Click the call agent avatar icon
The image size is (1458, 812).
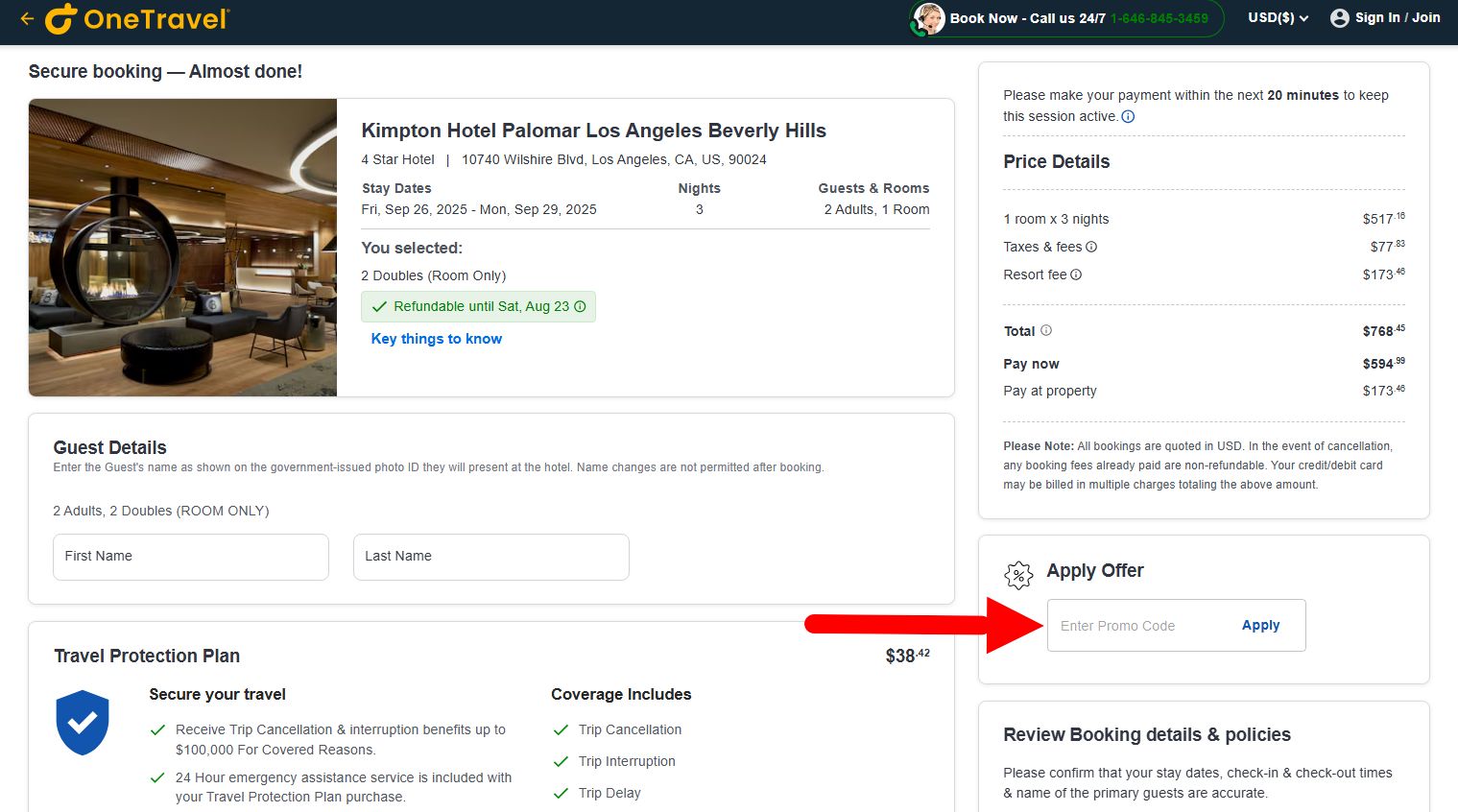pos(928,18)
